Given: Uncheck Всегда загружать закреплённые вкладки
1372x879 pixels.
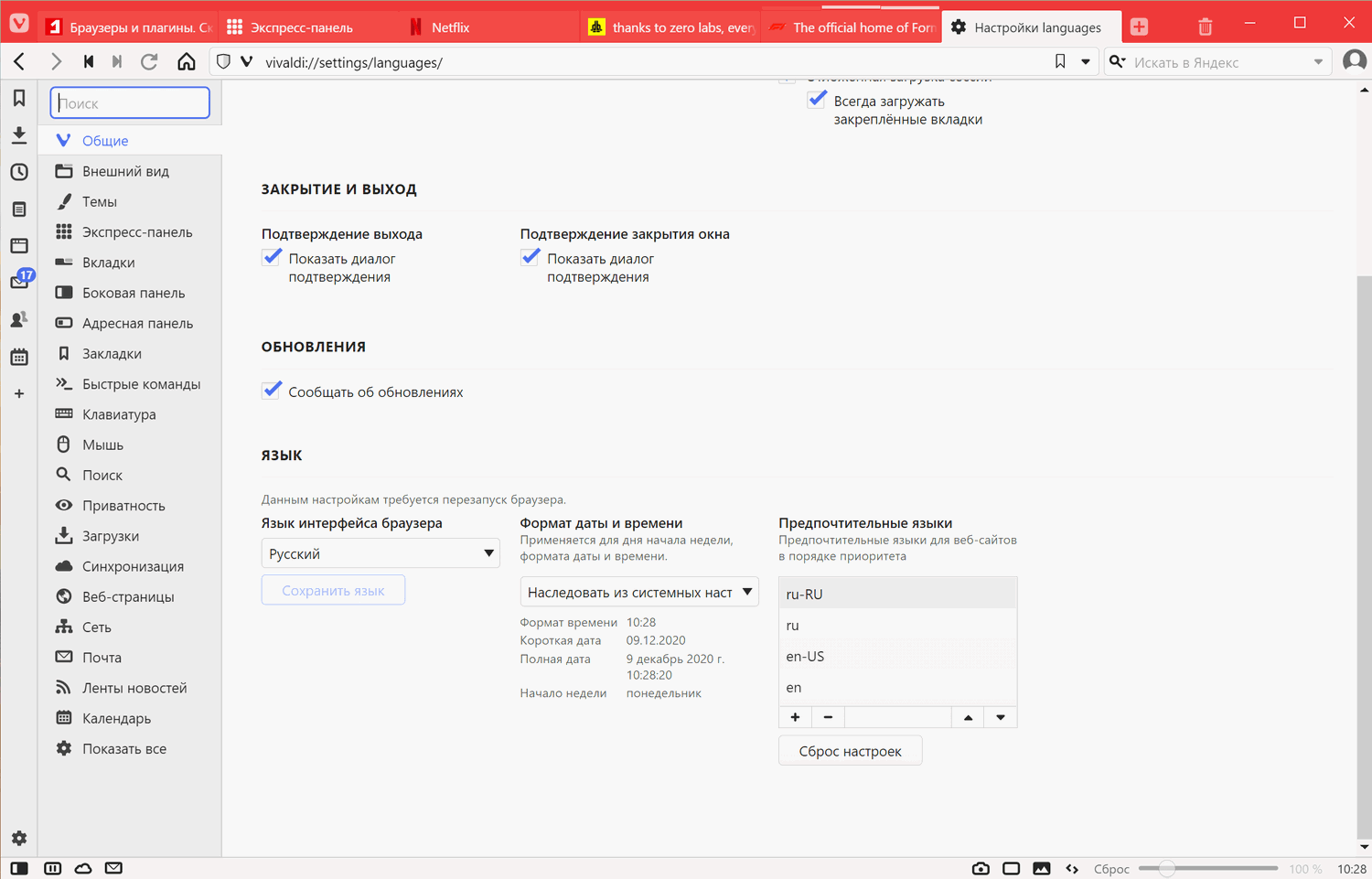Looking at the screenshot, I should point(818,100).
